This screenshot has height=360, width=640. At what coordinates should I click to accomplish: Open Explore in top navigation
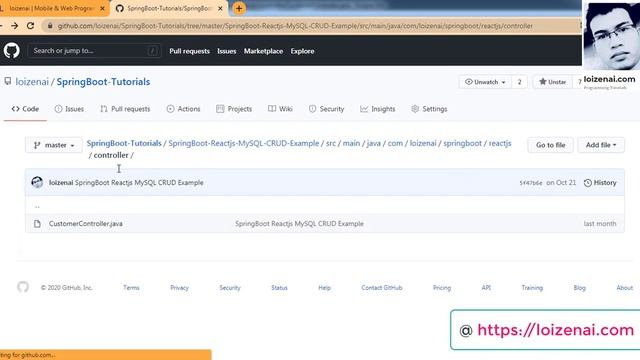coord(302,51)
